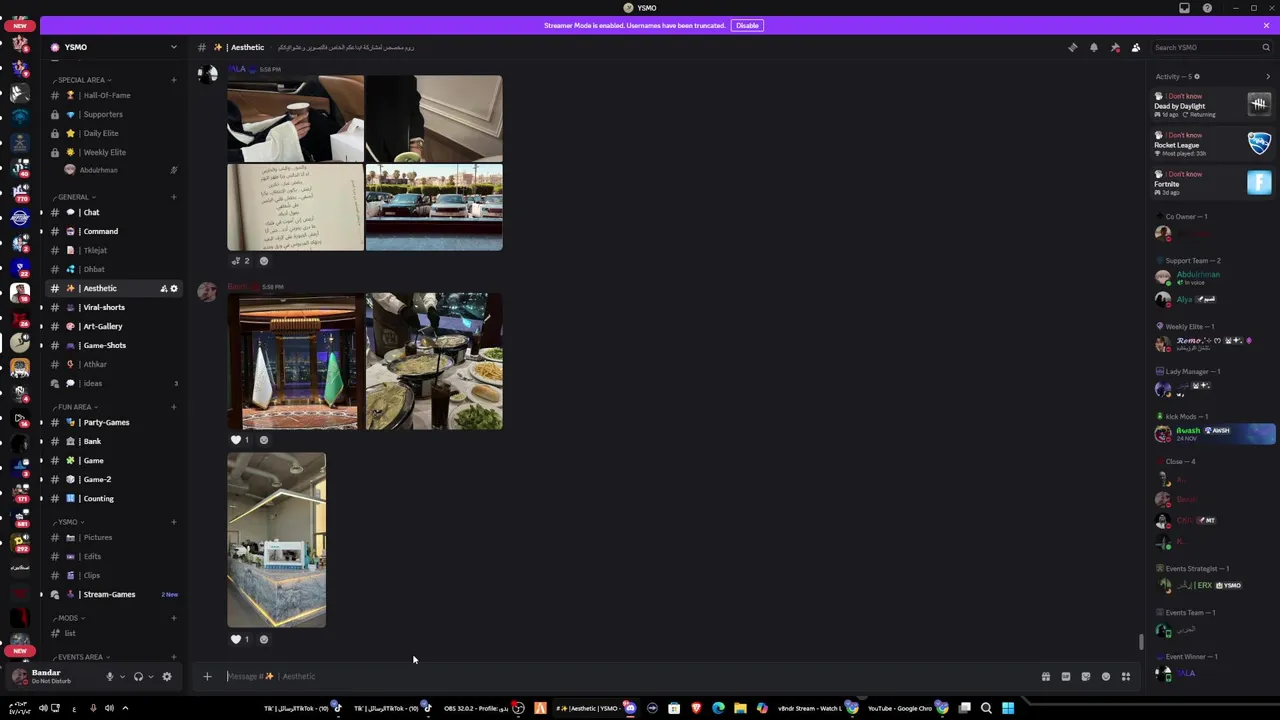Open the apps launcher icon in message bar
Screen dimensions: 1280x720
1126,677
